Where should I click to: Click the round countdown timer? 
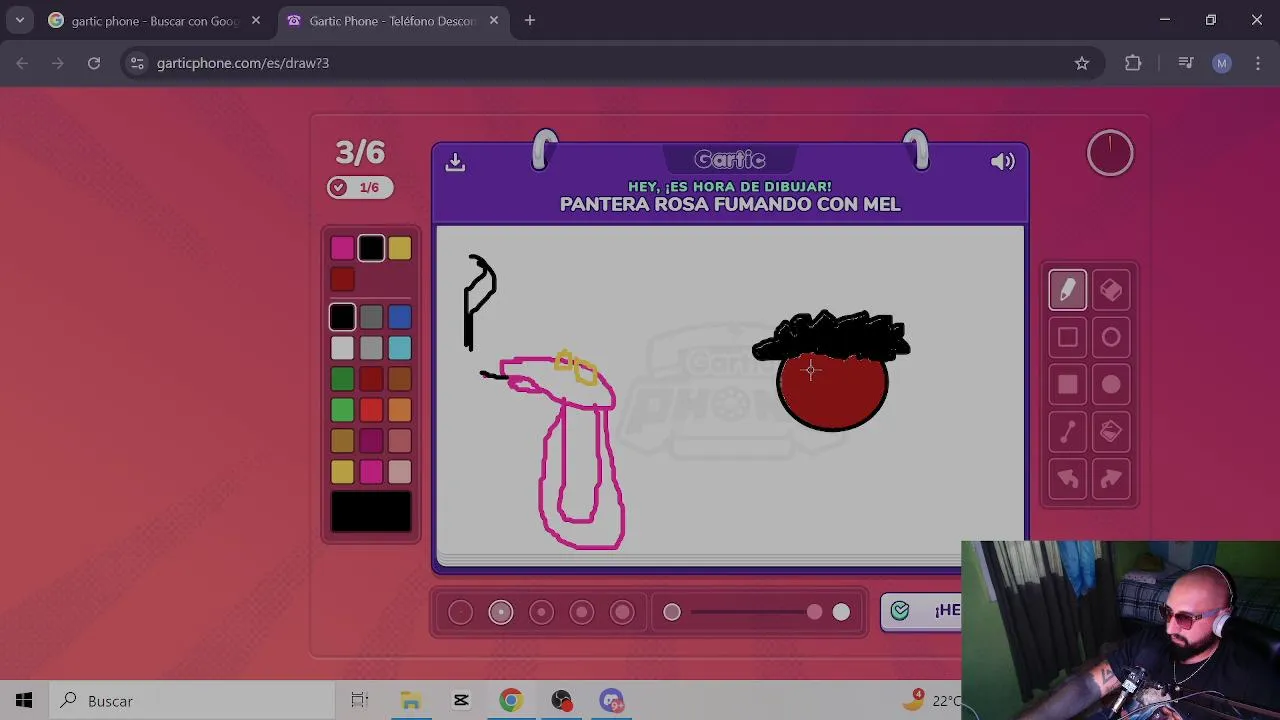pyautogui.click(x=1110, y=153)
